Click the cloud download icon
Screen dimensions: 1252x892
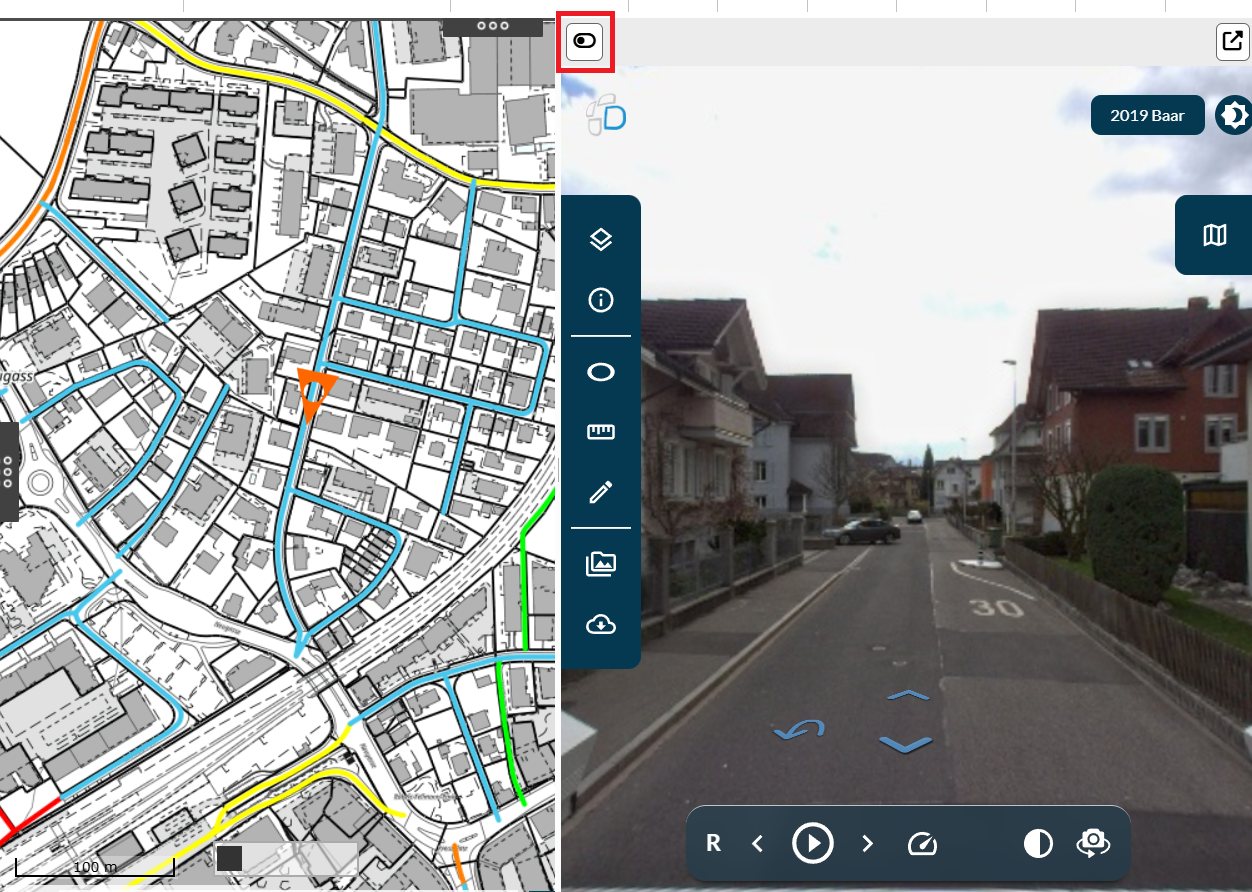click(x=600, y=625)
